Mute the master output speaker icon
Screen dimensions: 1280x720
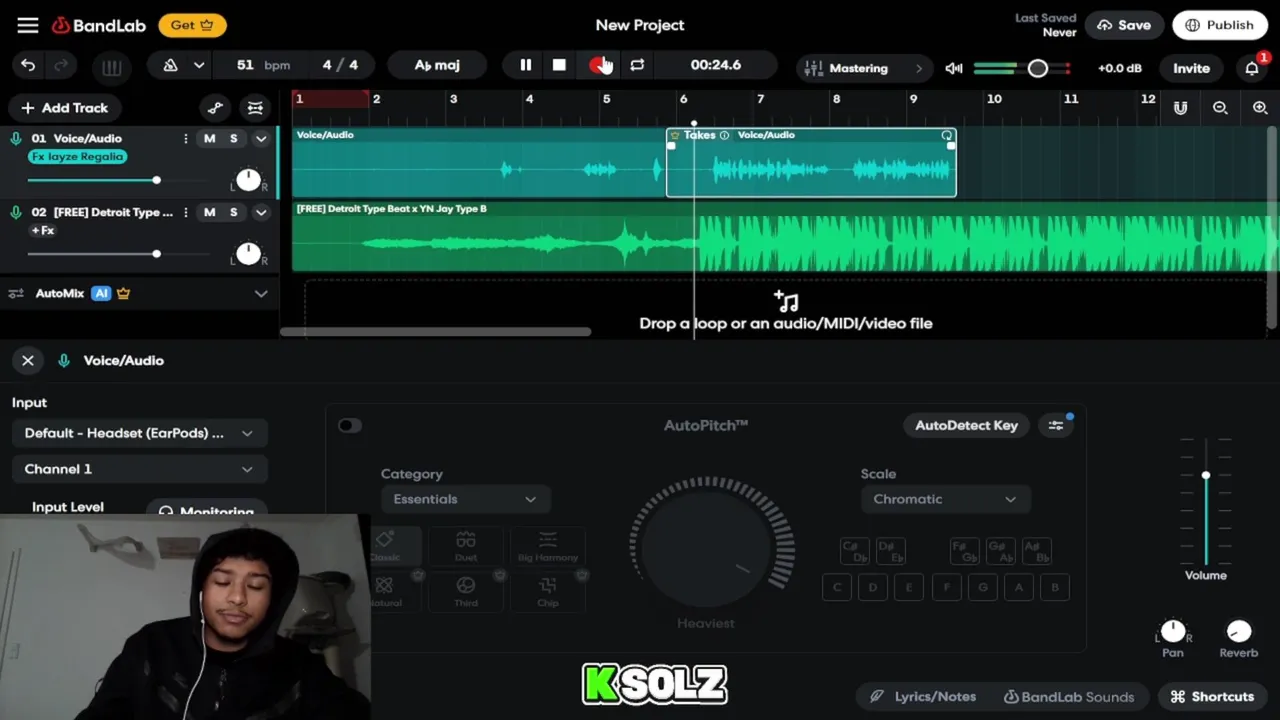954,68
